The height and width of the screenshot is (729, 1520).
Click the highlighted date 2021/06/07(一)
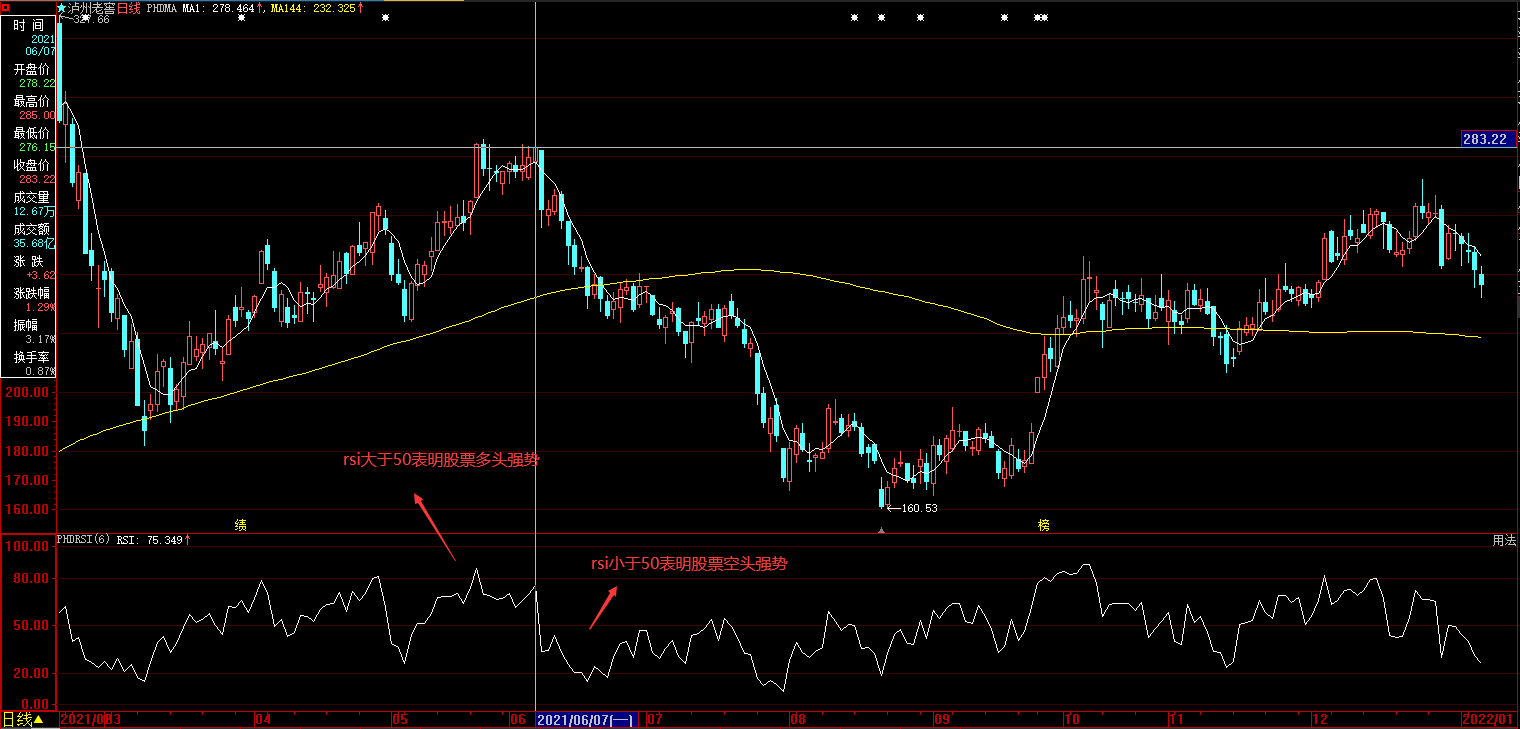pyautogui.click(x=587, y=719)
